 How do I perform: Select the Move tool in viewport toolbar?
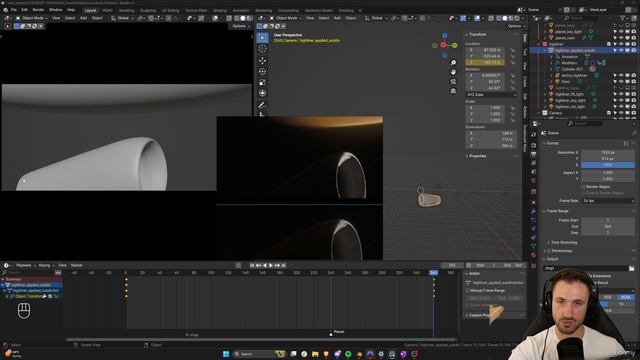(262, 60)
